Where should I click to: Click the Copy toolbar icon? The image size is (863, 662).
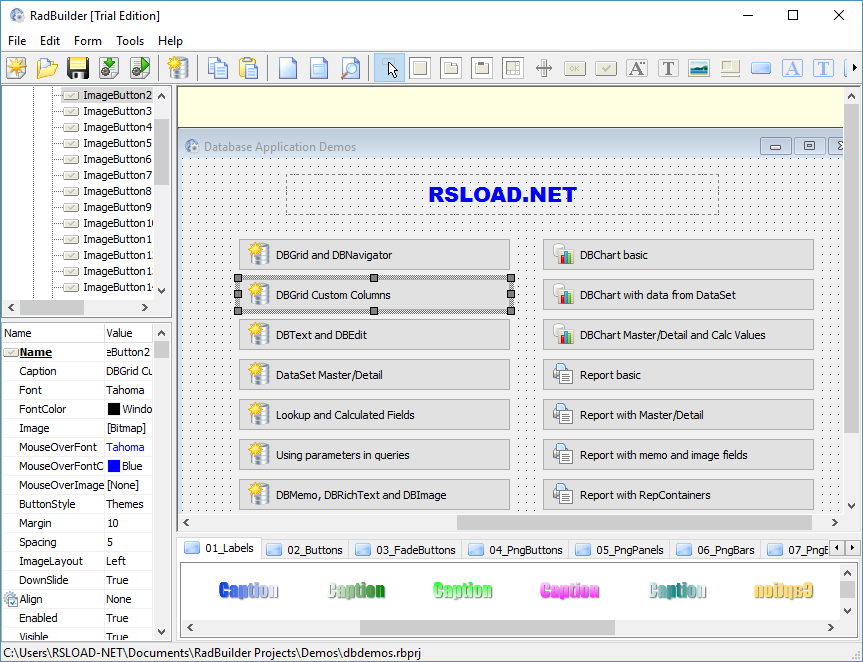click(218, 68)
